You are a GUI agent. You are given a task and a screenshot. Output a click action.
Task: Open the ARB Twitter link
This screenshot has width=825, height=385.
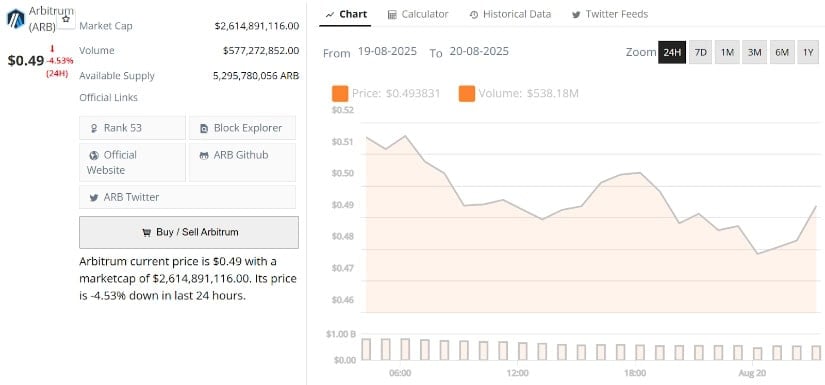click(187, 197)
